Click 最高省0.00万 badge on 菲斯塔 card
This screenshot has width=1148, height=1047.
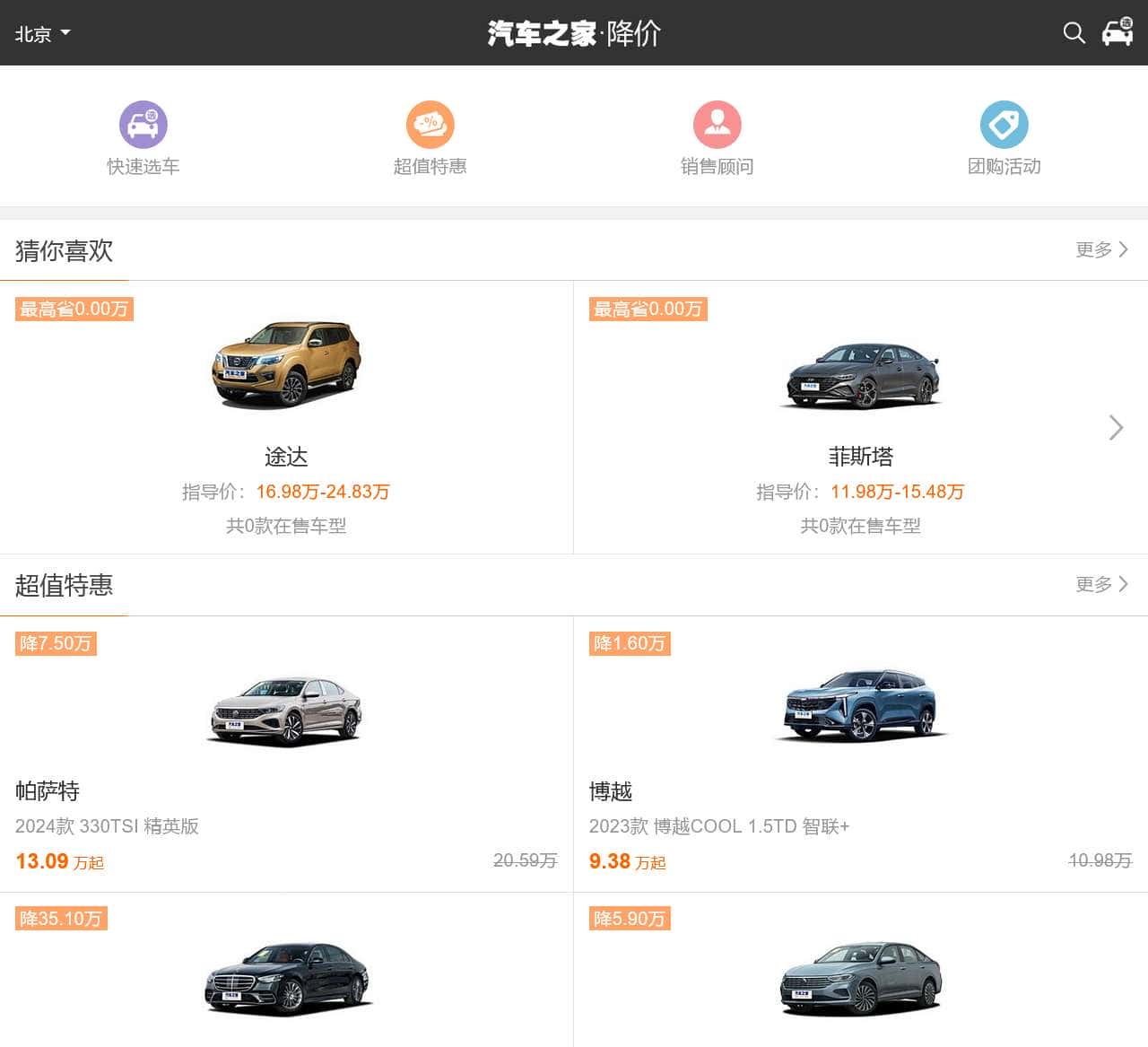(x=648, y=309)
